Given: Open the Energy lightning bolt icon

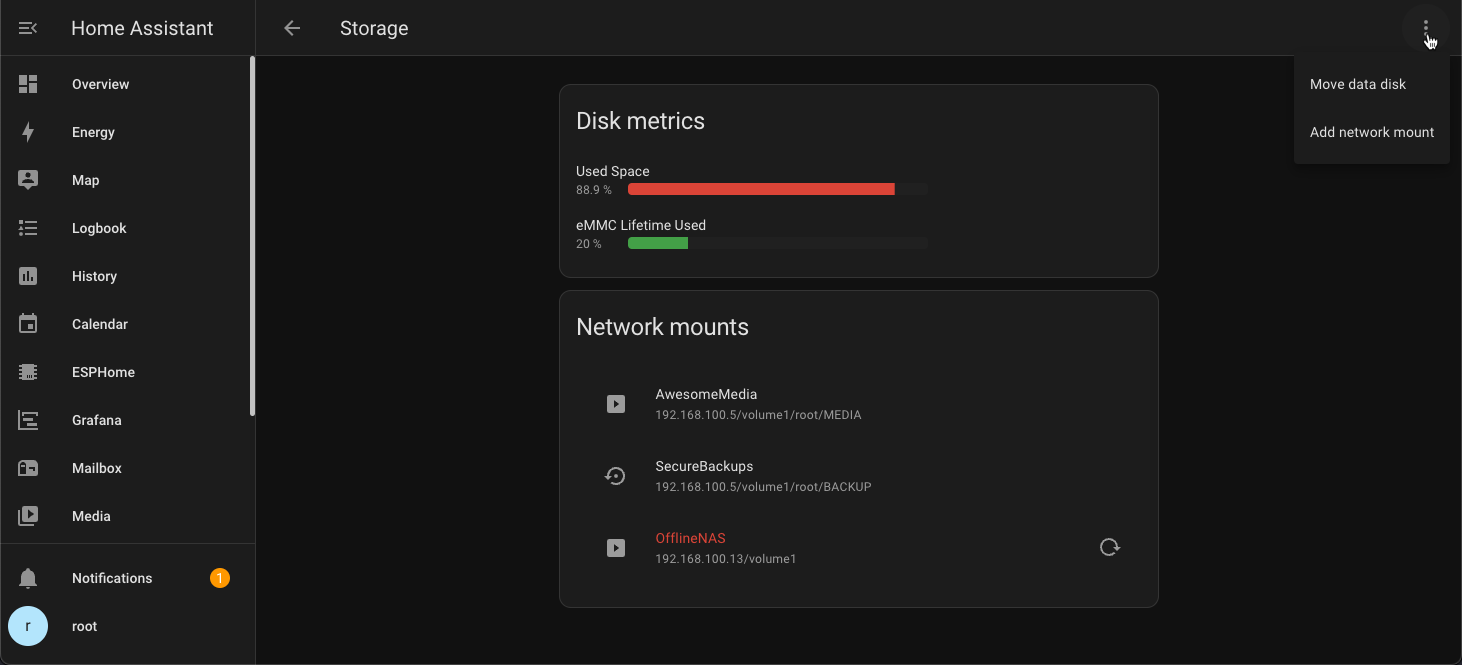Looking at the screenshot, I should (28, 132).
